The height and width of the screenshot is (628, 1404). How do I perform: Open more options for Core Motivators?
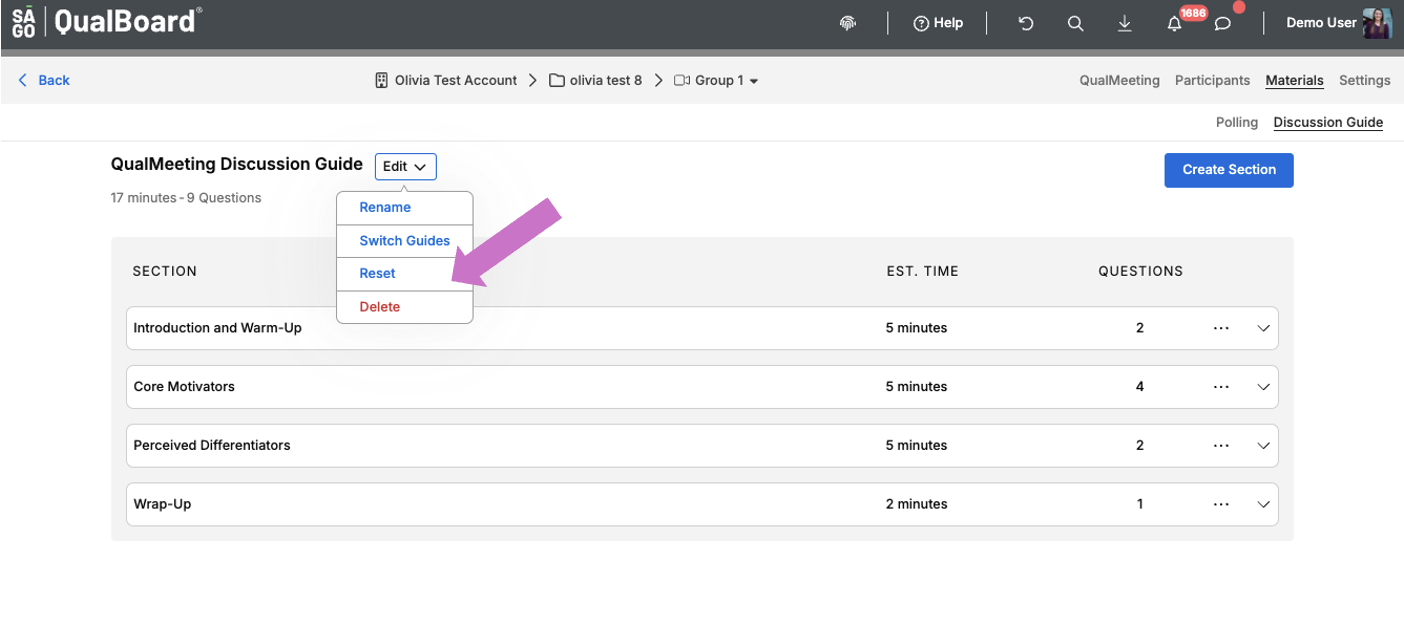[x=1220, y=387]
